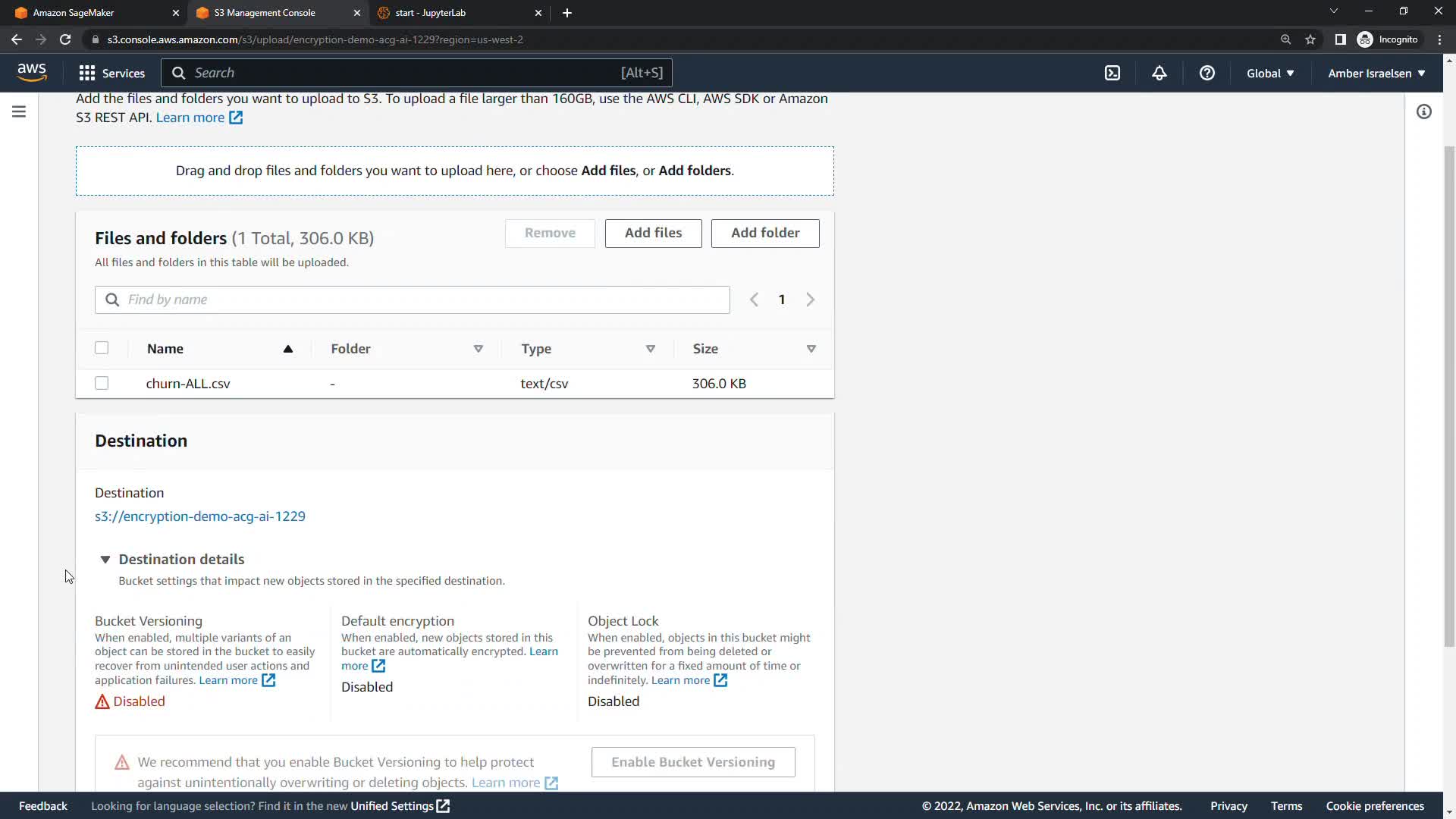Open the notifications bell icon
Image resolution: width=1456 pixels, height=819 pixels.
(x=1159, y=73)
